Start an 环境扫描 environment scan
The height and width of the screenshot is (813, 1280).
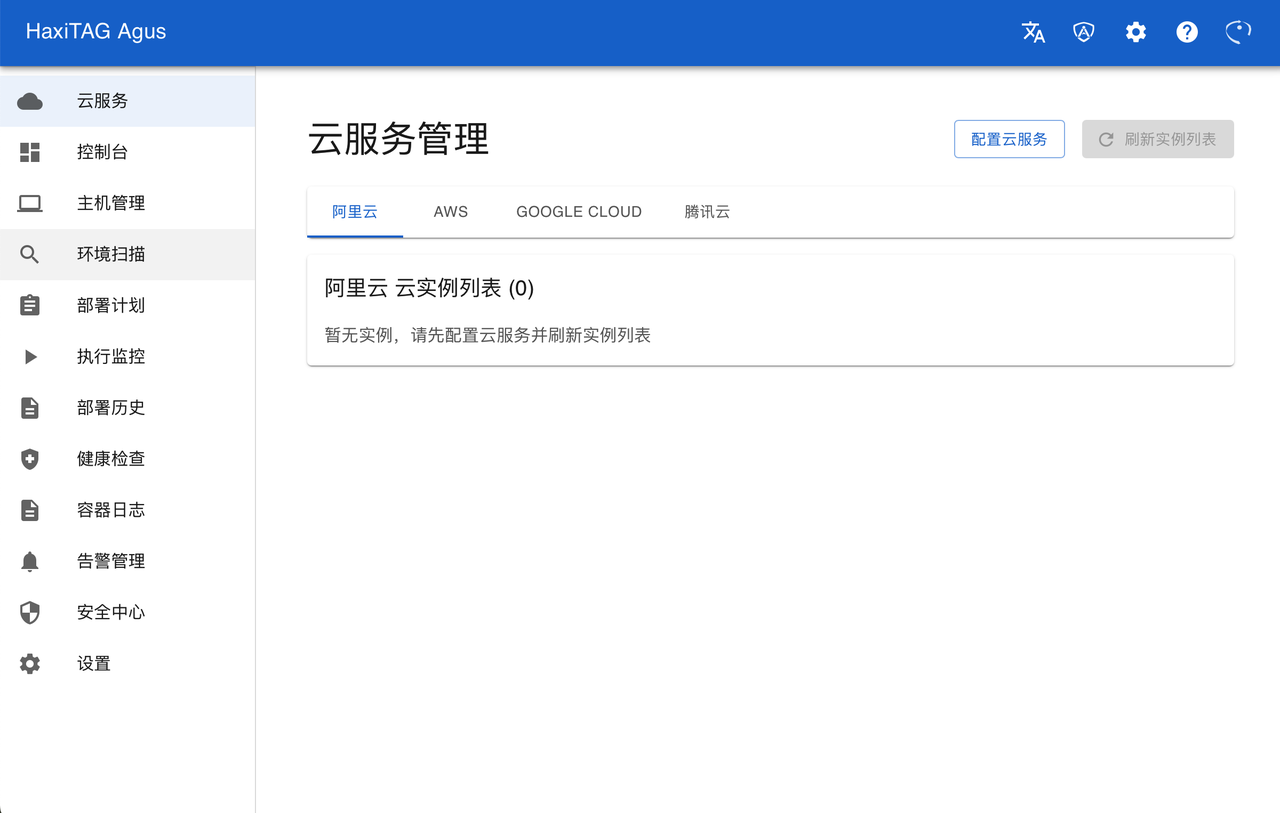click(110, 254)
